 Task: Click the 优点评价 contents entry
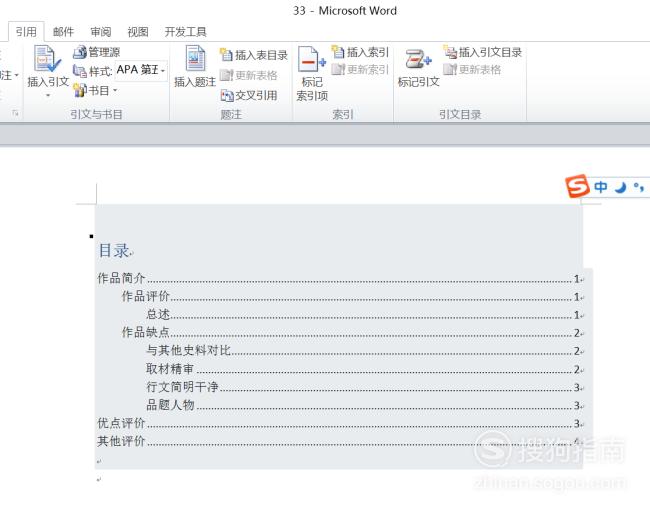pyautogui.click(x=340, y=423)
